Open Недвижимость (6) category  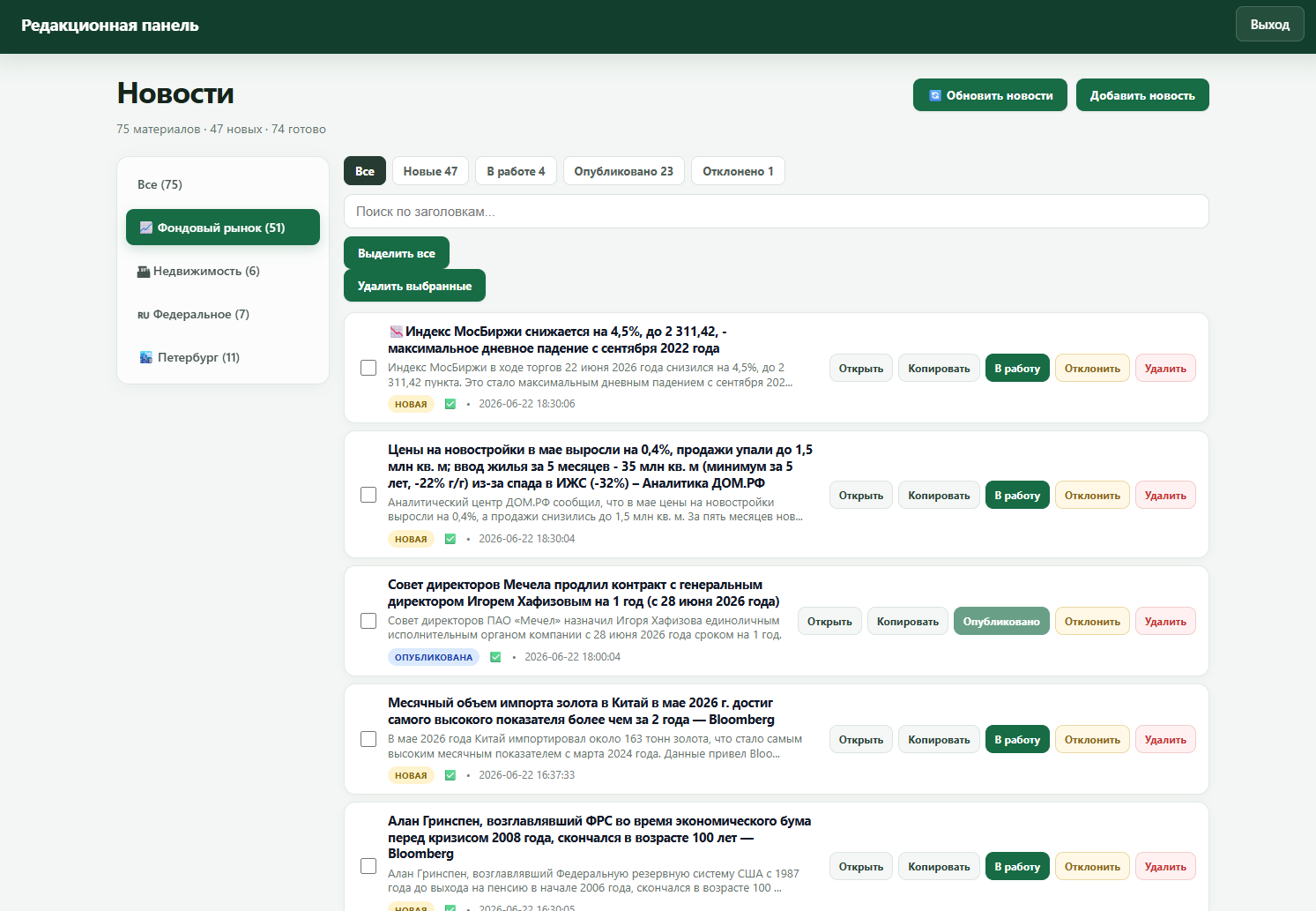point(223,271)
